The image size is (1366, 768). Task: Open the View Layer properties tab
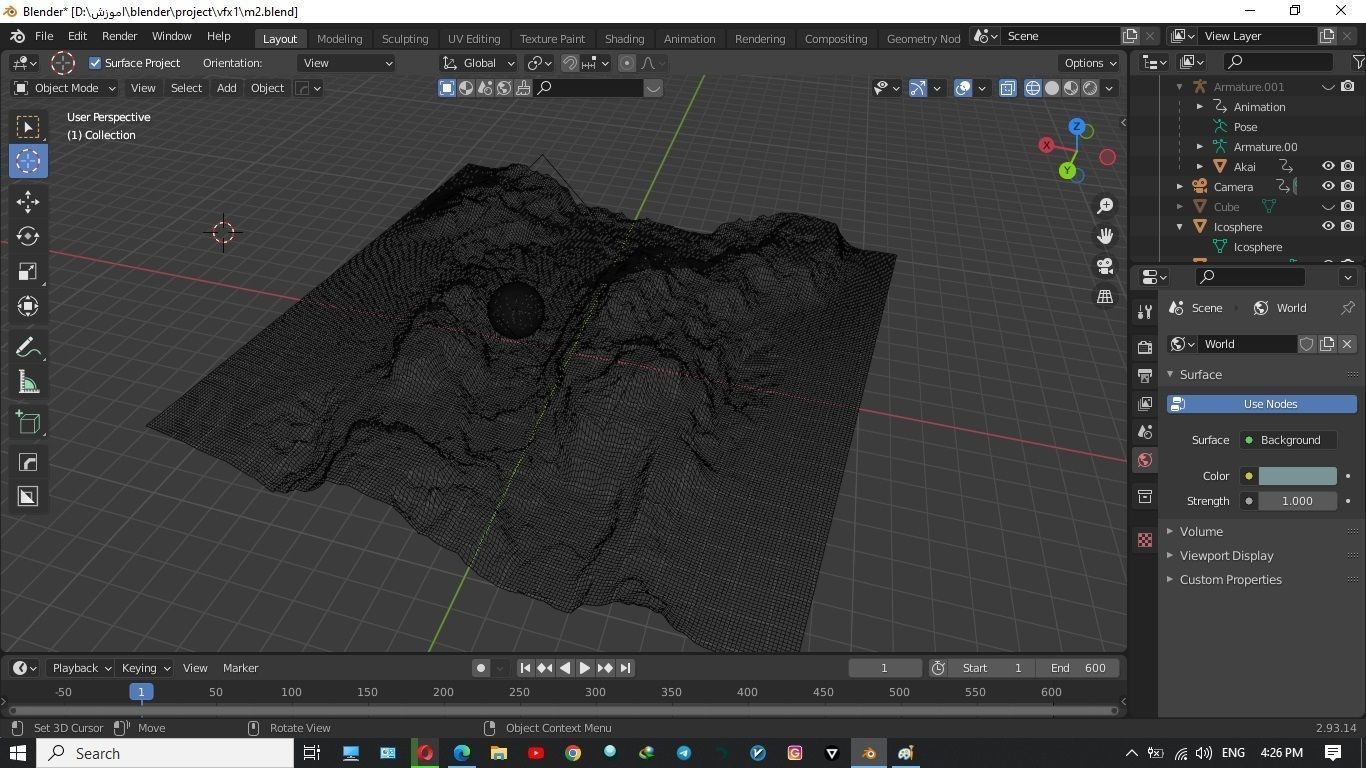click(x=1145, y=403)
